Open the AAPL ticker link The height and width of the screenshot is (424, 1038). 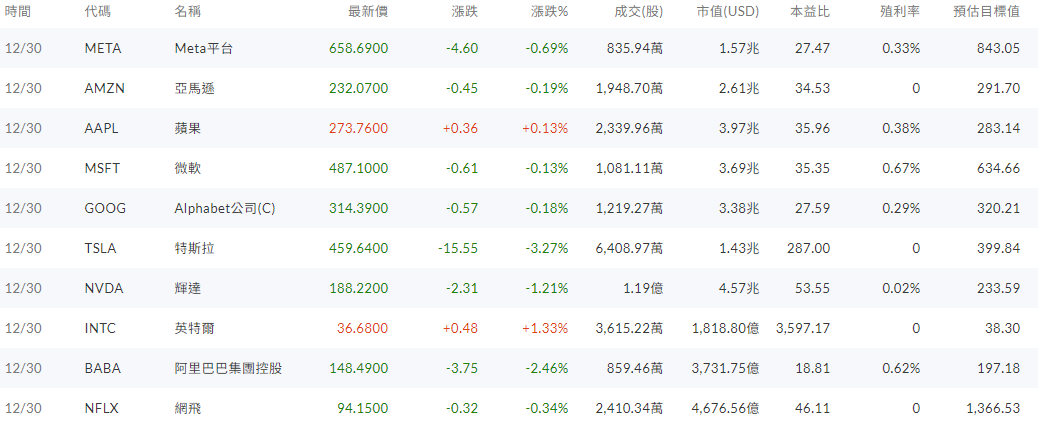click(x=102, y=128)
